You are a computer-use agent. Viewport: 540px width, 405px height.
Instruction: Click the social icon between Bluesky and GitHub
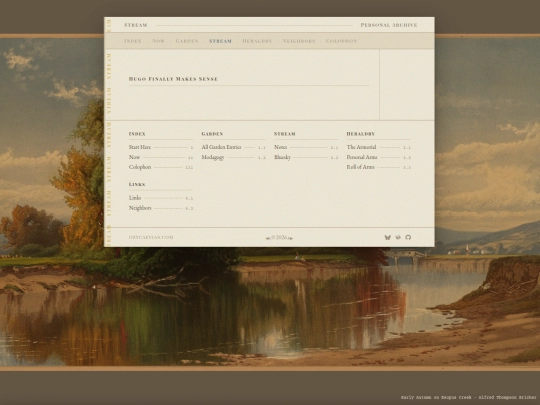click(x=398, y=237)
